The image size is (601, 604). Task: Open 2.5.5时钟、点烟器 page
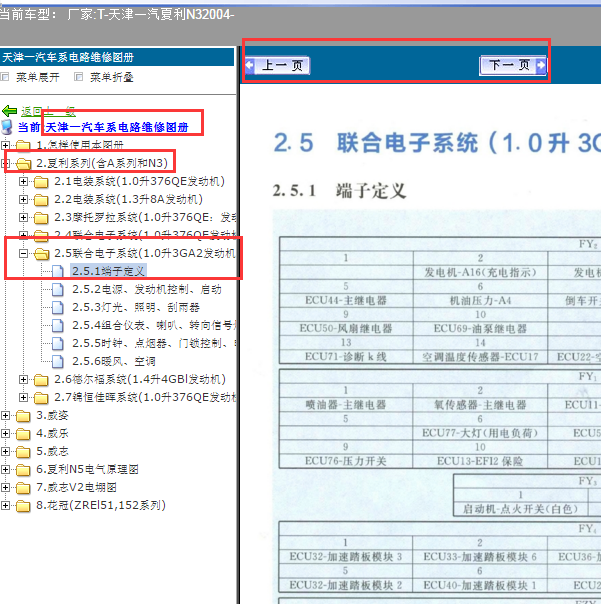click(x=154, y=343)
